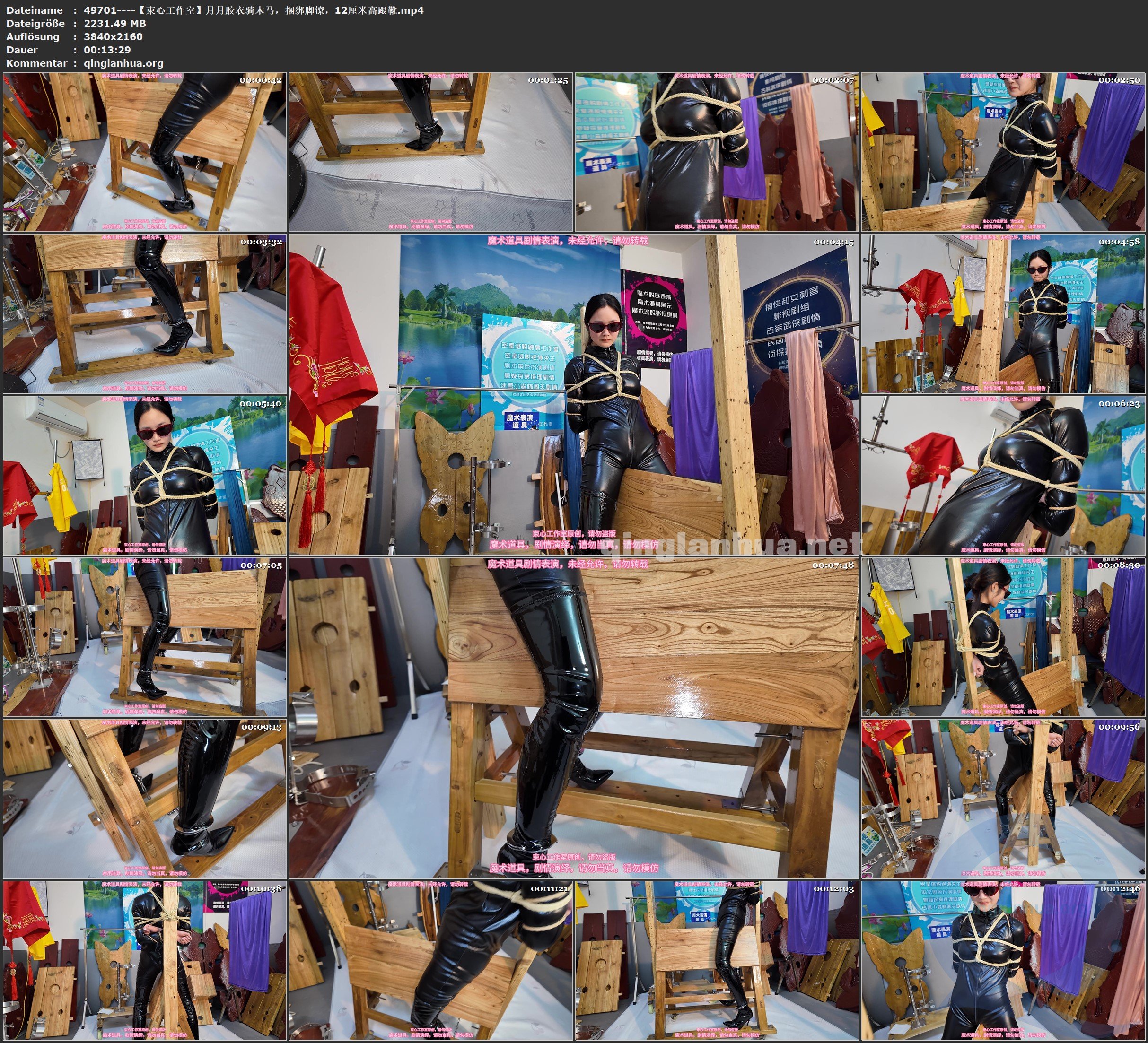Select the frame at 00:10:38

point(145,960)
